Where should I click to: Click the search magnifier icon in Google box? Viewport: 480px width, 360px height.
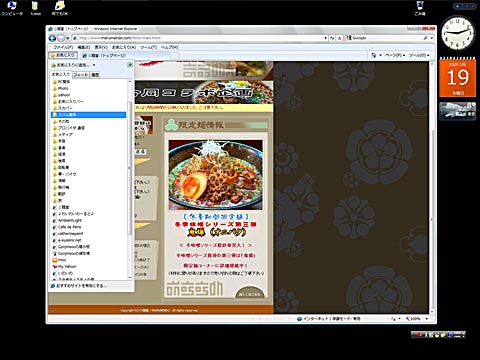(425, 38)
